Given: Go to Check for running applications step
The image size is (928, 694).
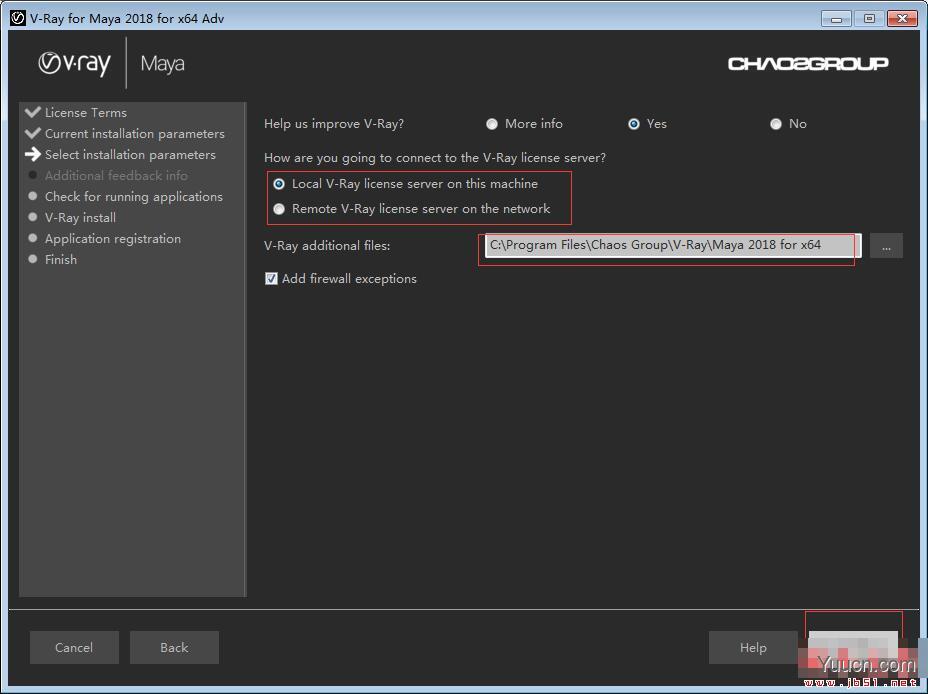Looking at the screenshot, I should pyautogui.click(x=133, y=196).
